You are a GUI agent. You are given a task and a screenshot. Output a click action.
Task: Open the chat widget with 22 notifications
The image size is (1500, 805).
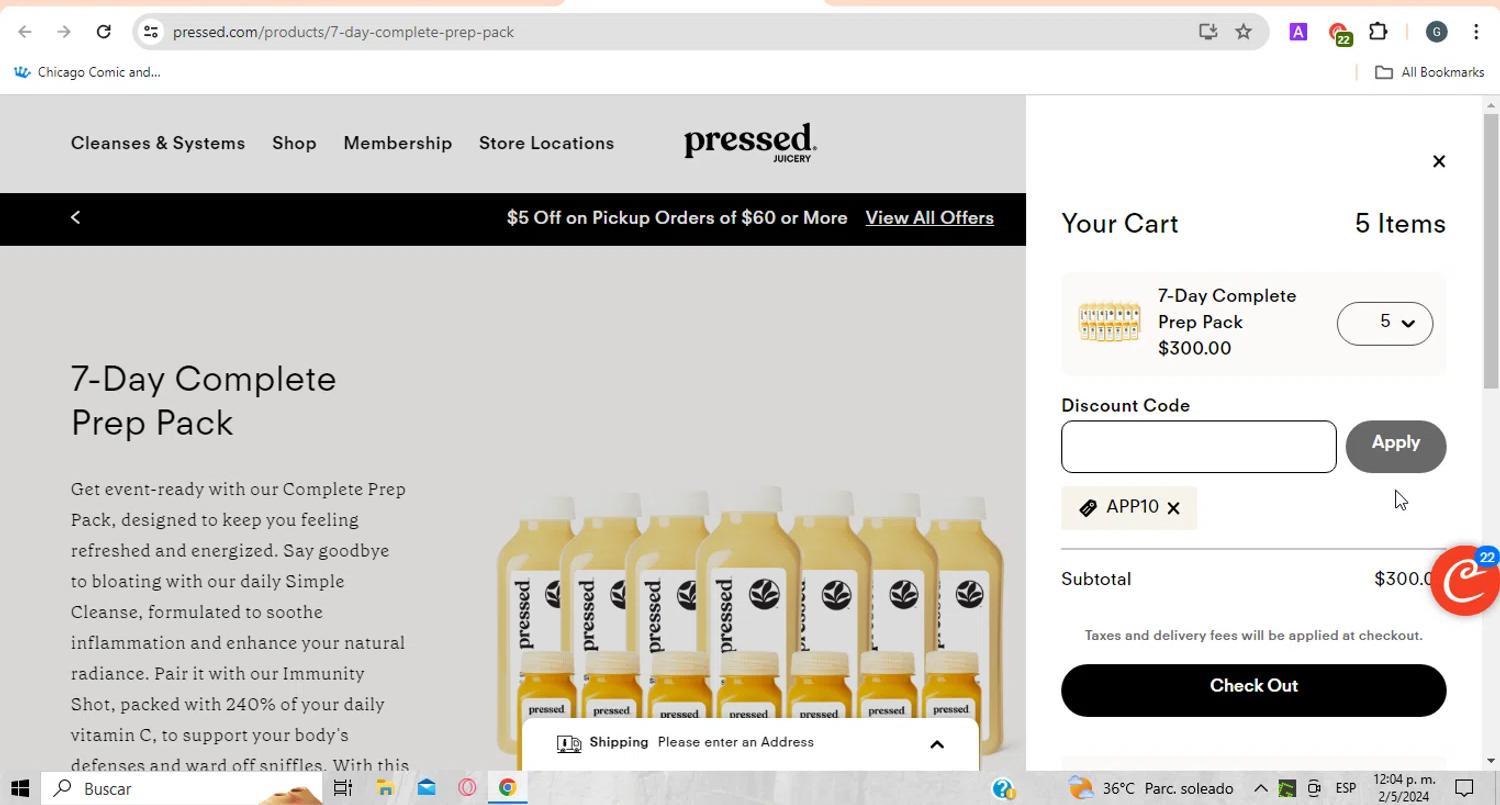[x=1464, y=581]
